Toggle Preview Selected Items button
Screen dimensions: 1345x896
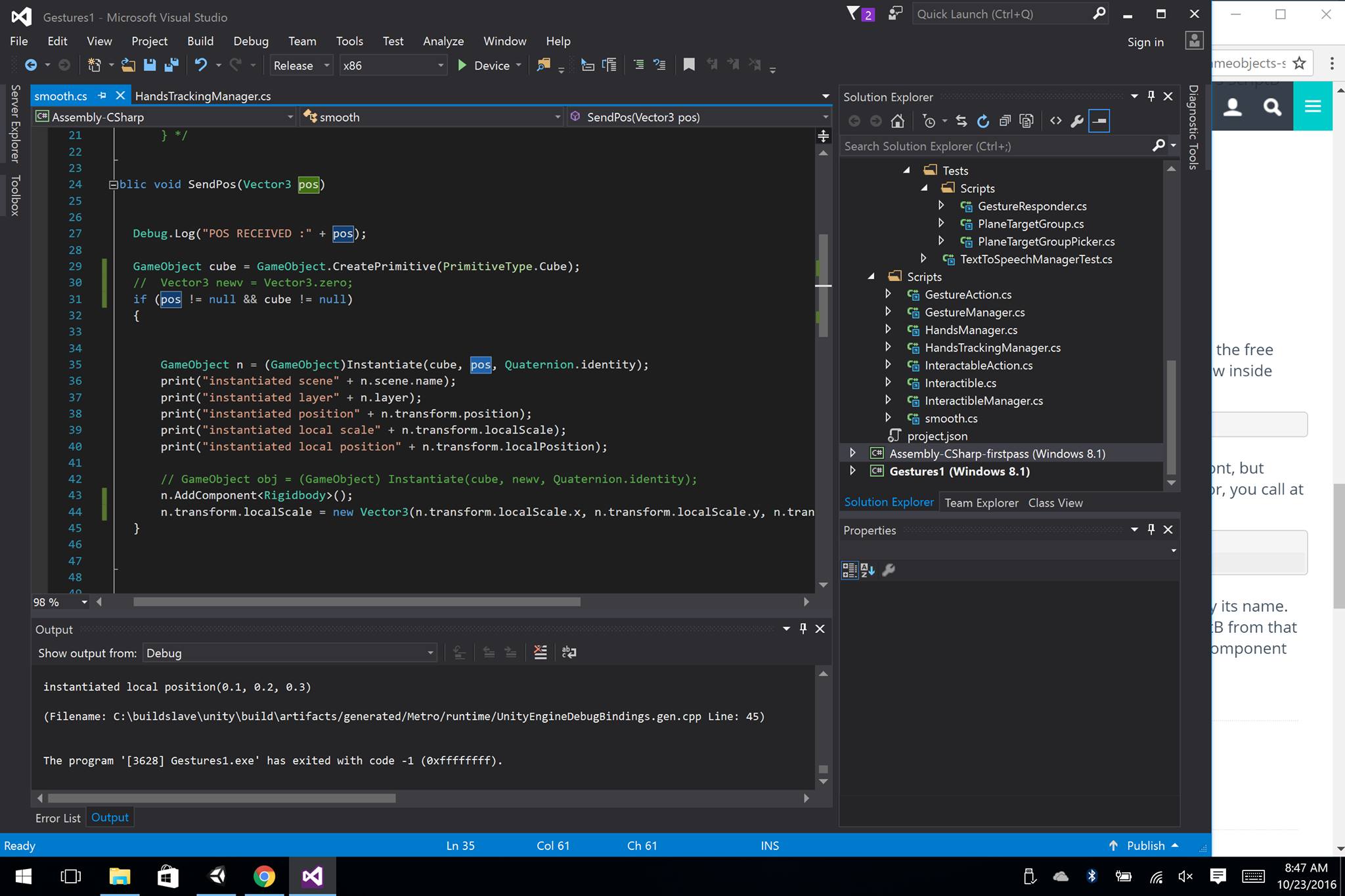(1099, 121)
